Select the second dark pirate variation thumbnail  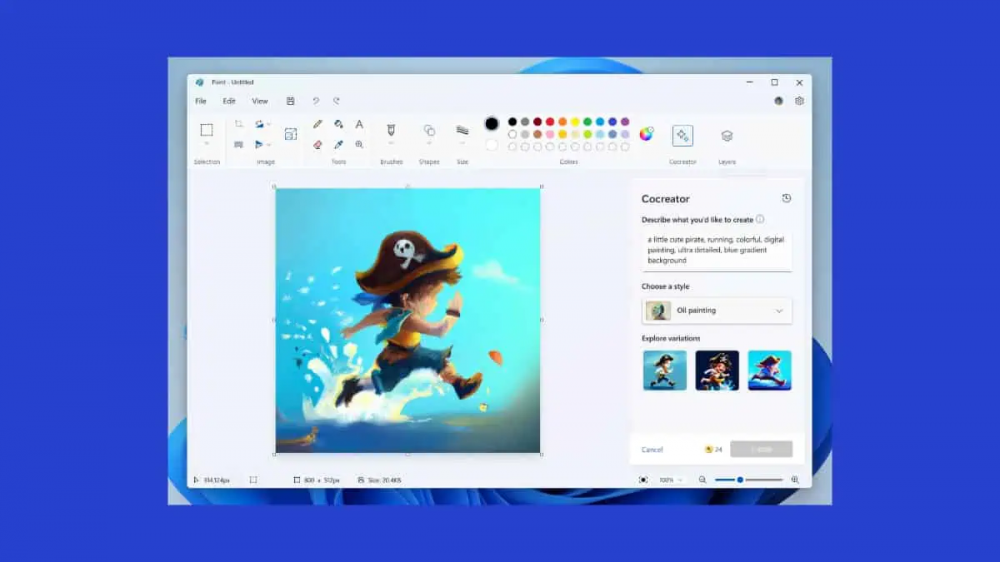[717, 370]
